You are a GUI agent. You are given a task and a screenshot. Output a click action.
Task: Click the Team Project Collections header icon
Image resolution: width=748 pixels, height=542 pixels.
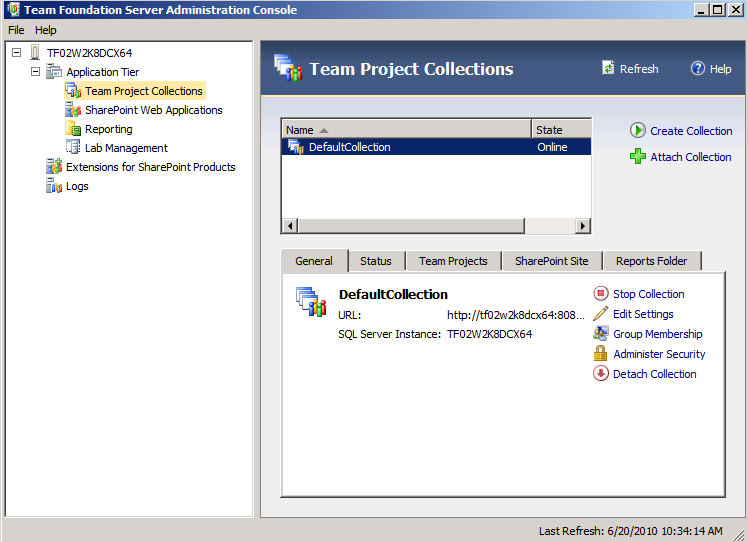tap(288, 68)
